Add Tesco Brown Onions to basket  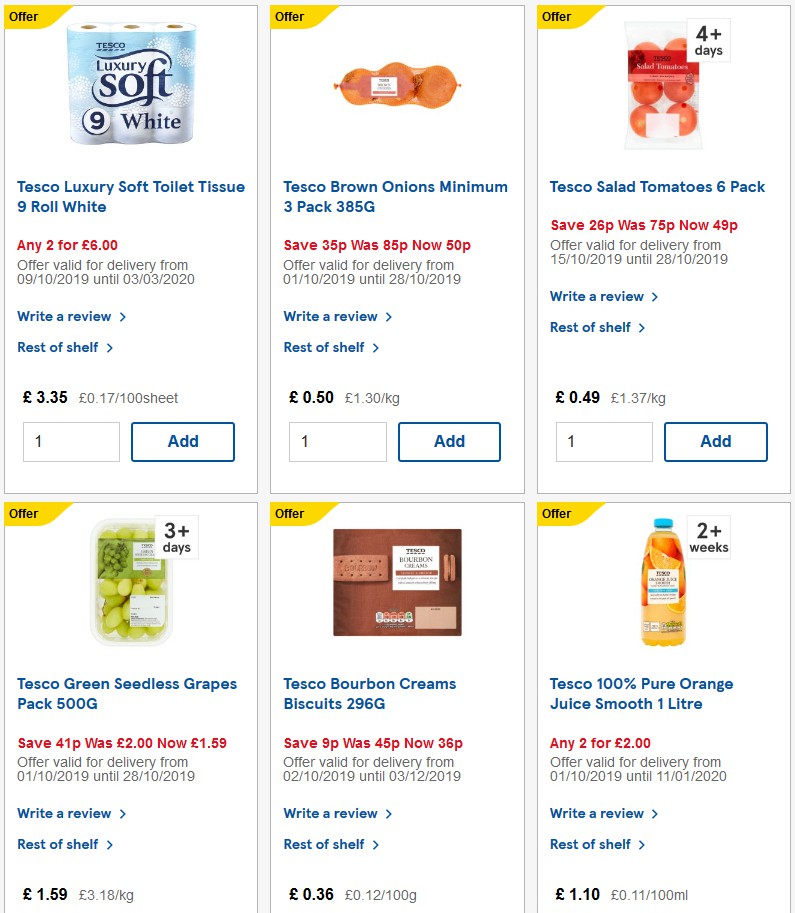[449, 441]
